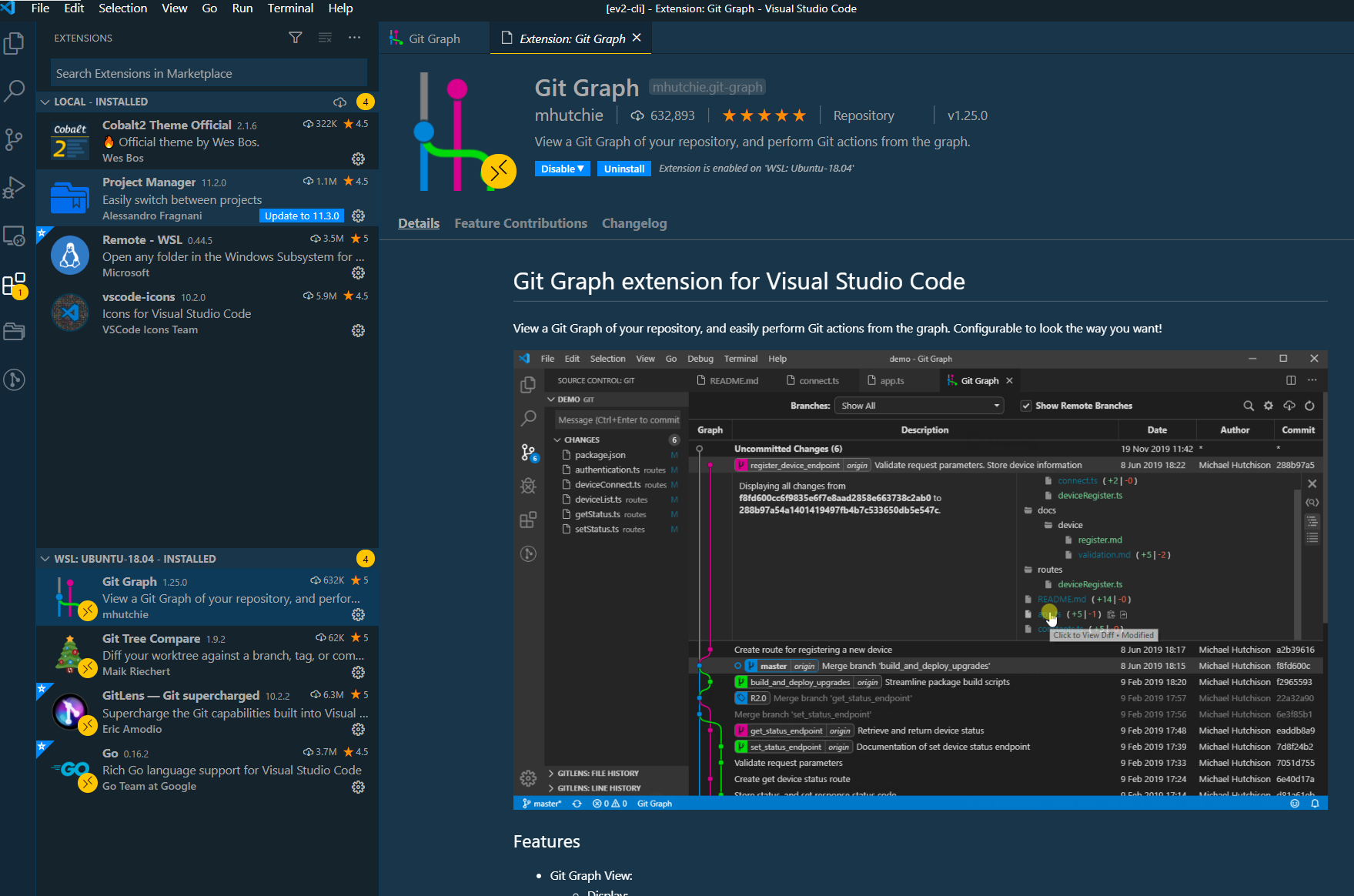Open Project Manager folder icon in activity bar
This screenshot has height=896, width=1354.
pos(15,332)
